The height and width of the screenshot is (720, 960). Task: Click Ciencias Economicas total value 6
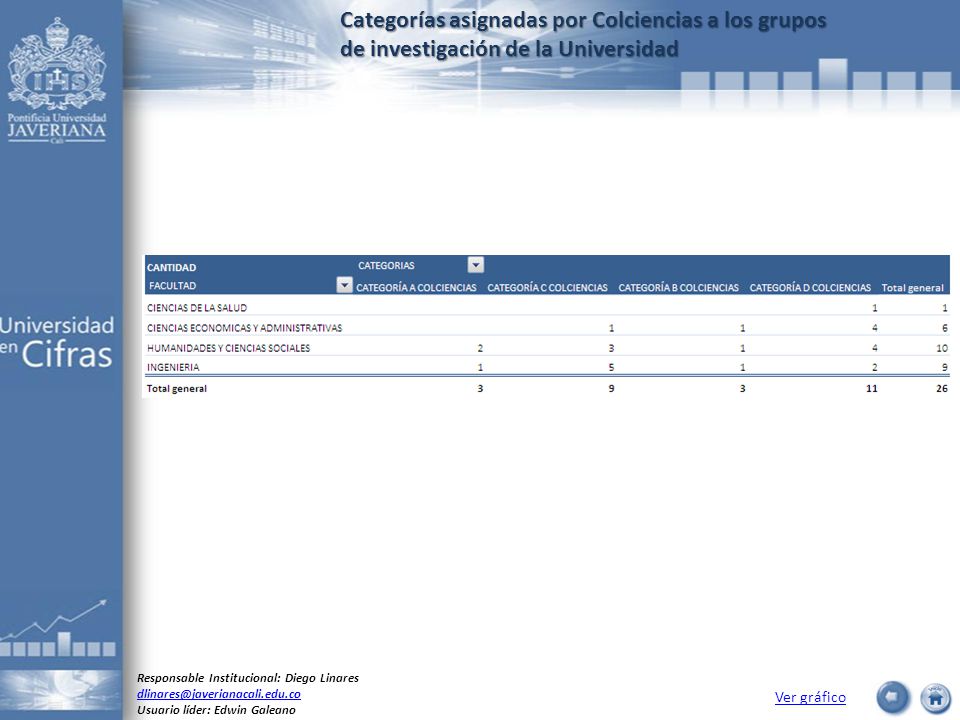click(945, 328)
